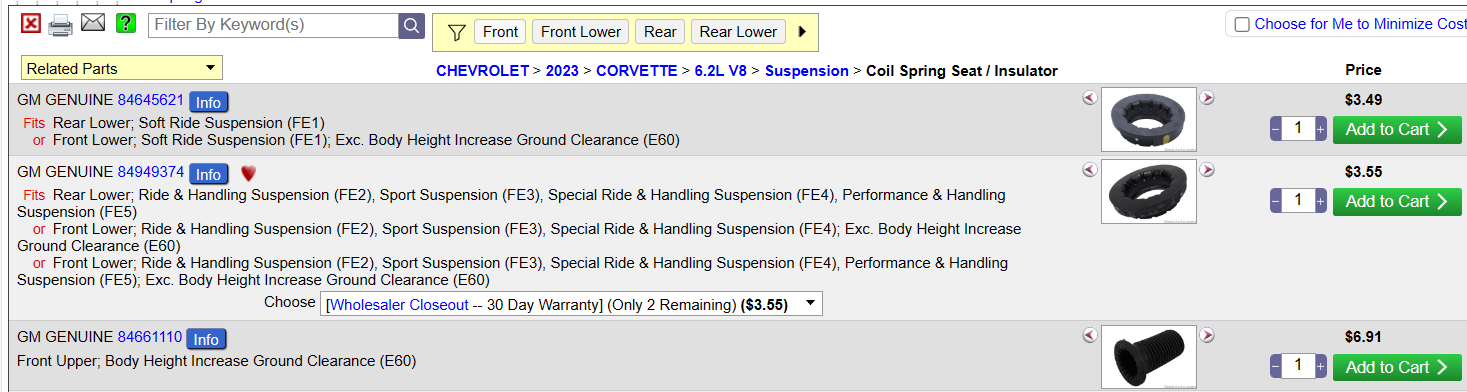Open the green question mark help icon

pyautogui.click(x=125, y=24)
